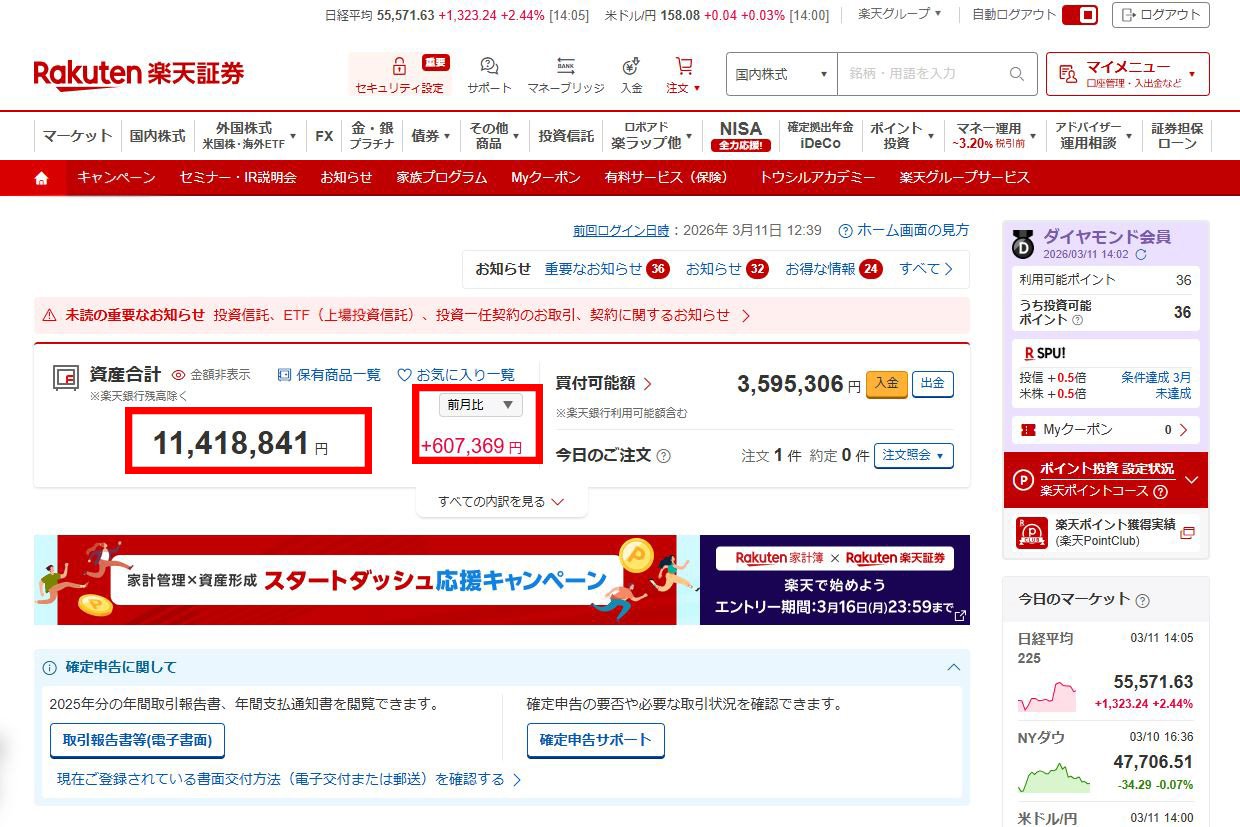Image resolution: width=1240 pixels, height=827 pixels.
Task: Click the 銘柄・用語 search input field
Action: pyautogui.click(x=925, y=74)
